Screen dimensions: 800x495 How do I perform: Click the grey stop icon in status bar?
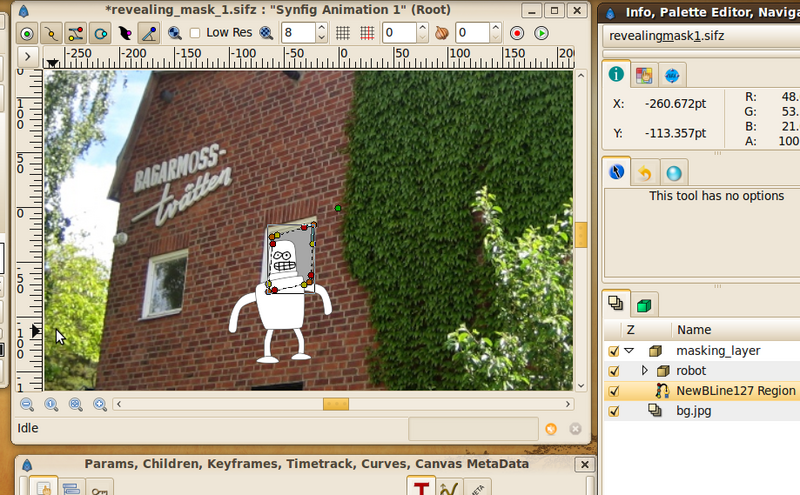click(x=576, y=429)
